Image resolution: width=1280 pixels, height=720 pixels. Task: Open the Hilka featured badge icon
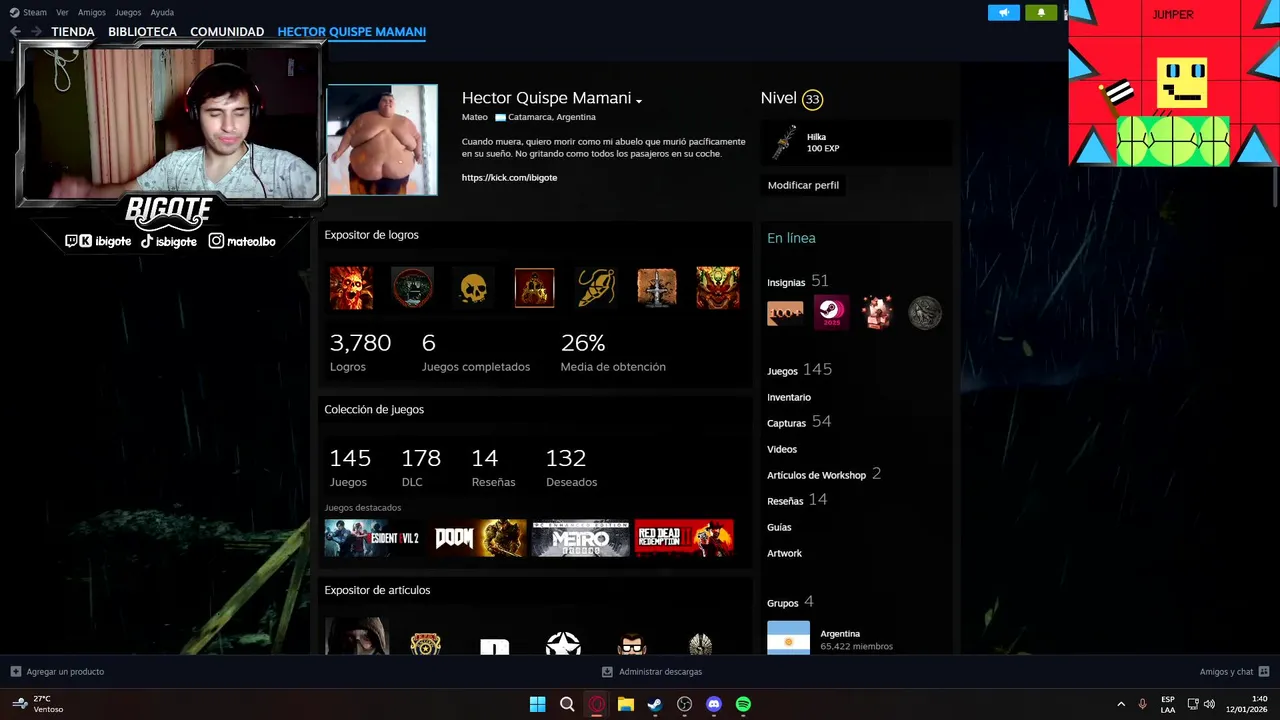[784, 143]
